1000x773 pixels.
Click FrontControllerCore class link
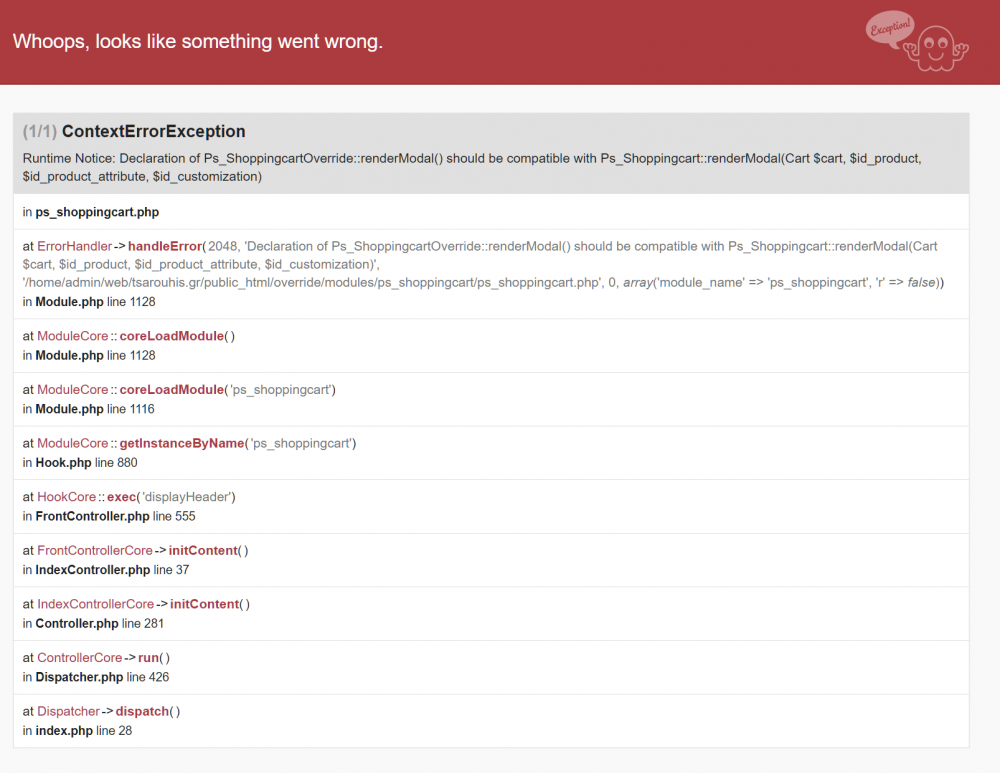pyautogui.click(x=94, y=550)
